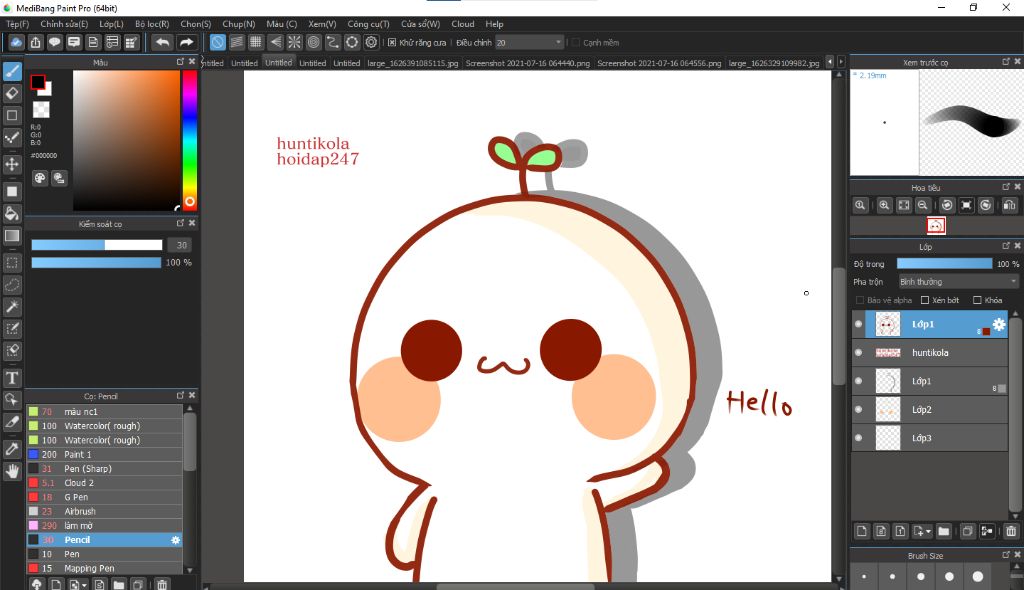Toggle the Bảo vệ alpha checkbox
The image size is (1024, 590).
(860, 300)
